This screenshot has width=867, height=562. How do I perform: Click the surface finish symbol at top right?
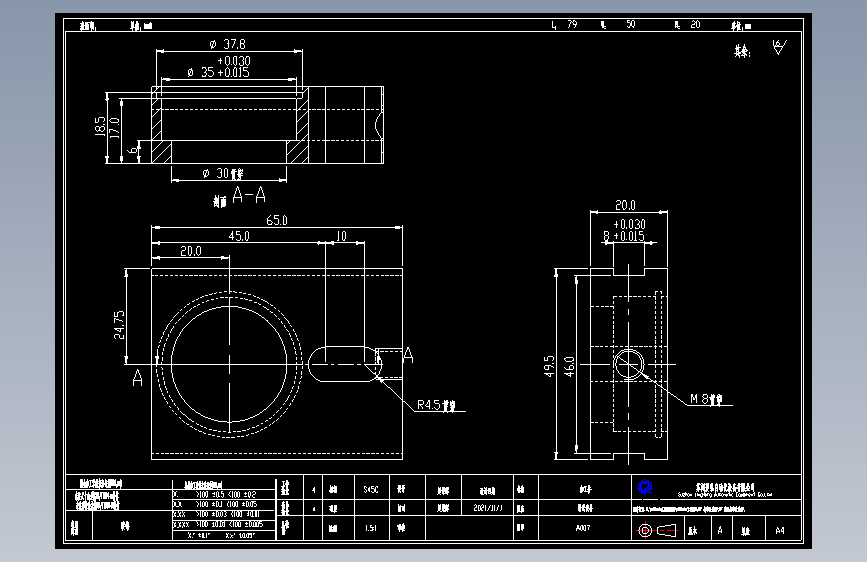pyautogui.click(x=779, y=48)
